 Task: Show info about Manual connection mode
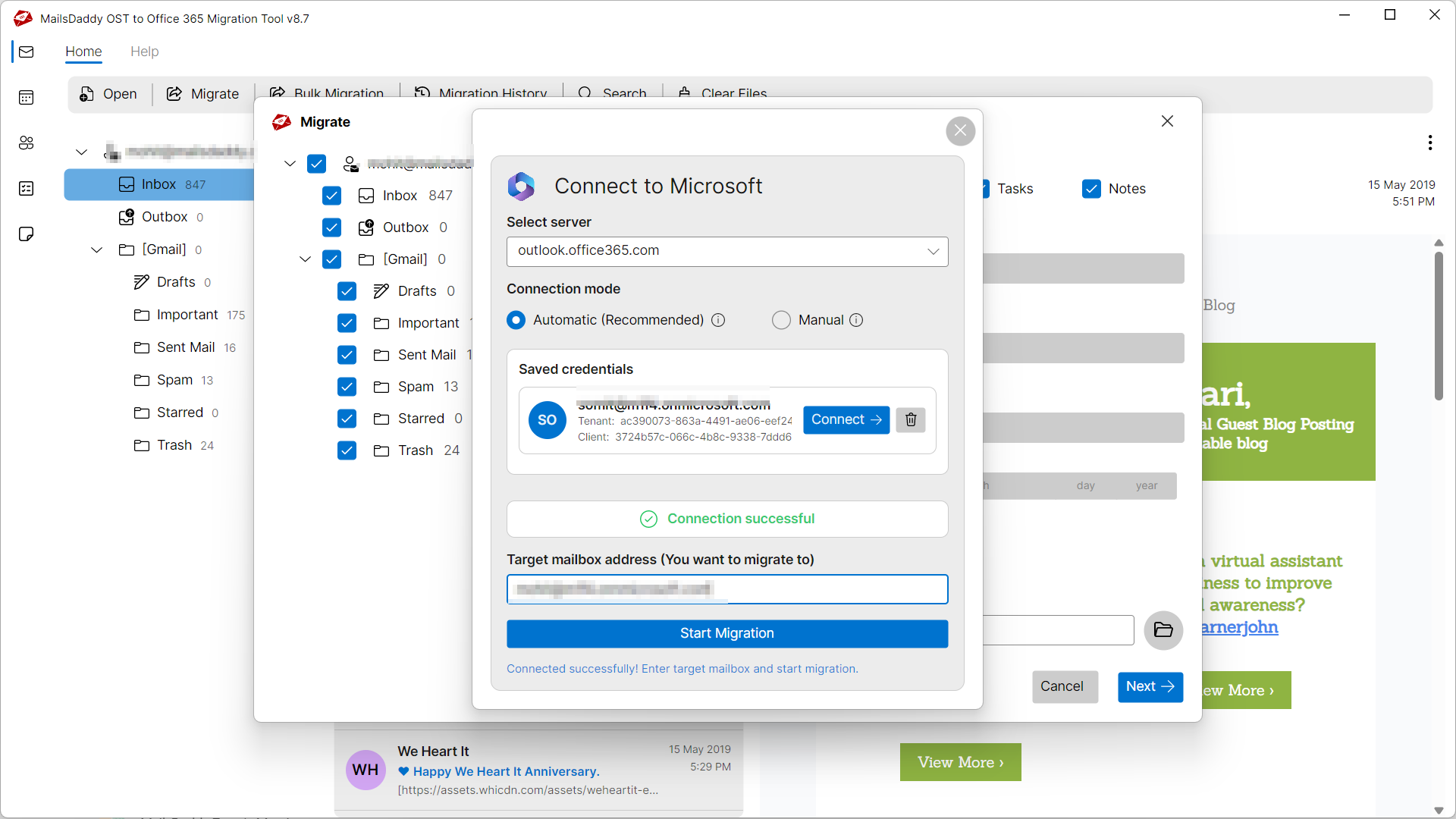856,320
